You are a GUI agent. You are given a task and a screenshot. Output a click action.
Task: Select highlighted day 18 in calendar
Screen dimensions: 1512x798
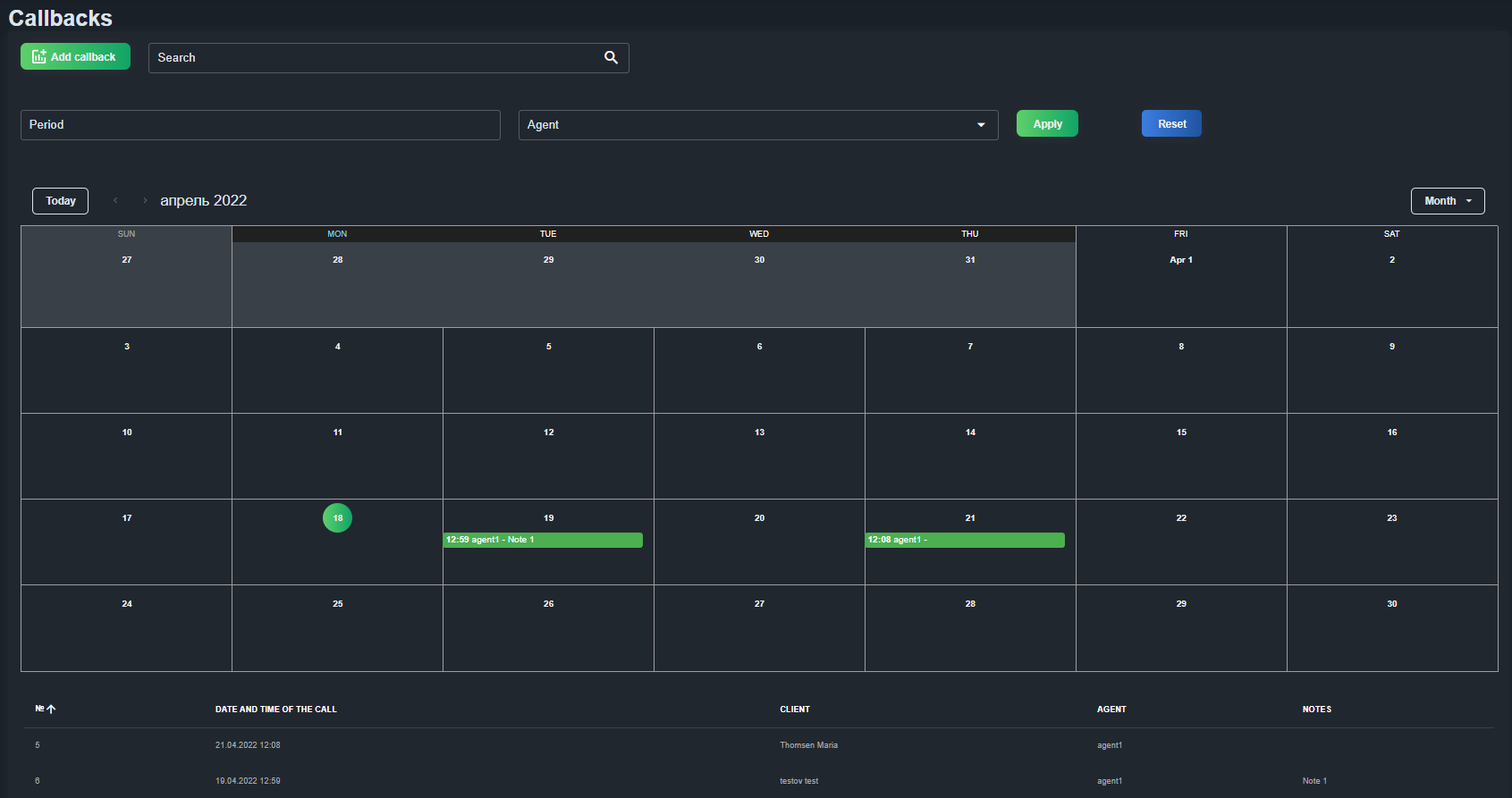point(337,517)
